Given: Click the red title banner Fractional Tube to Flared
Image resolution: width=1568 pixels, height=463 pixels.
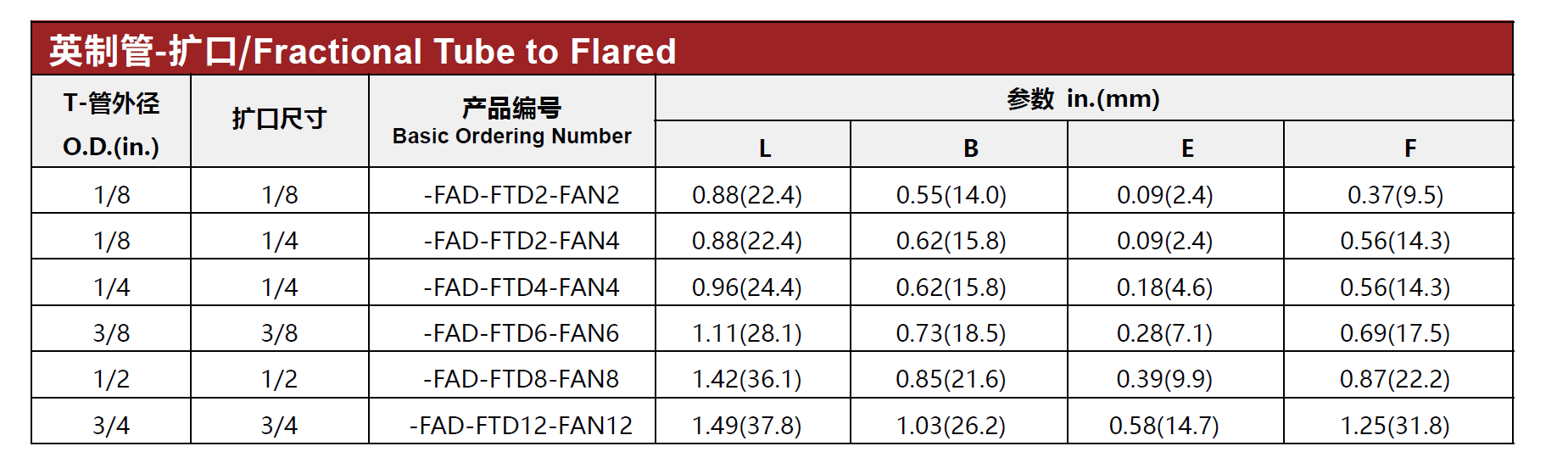Looking at the screenshot, I should coord(772,50).
